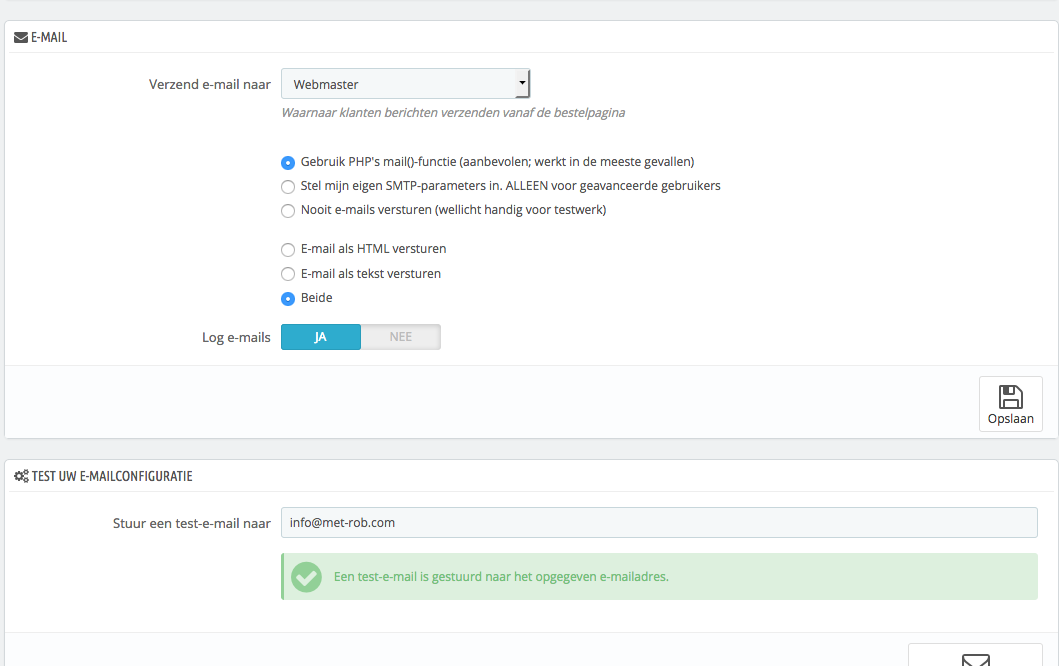Click the green checkmark success icon

(x=306, y=577)
